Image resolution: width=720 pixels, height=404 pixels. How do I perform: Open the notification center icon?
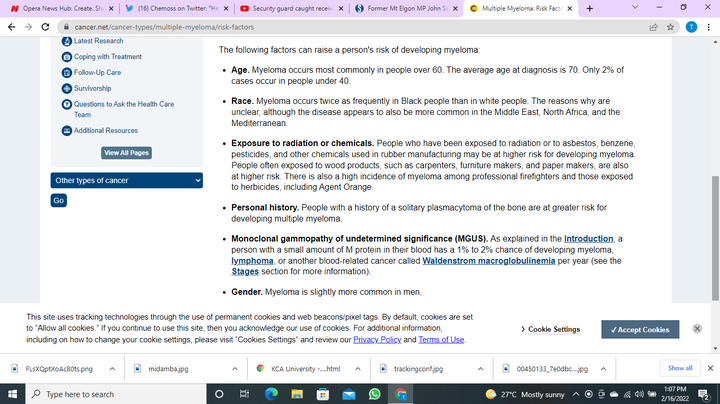pyautogui.click(x=703, y=394)
